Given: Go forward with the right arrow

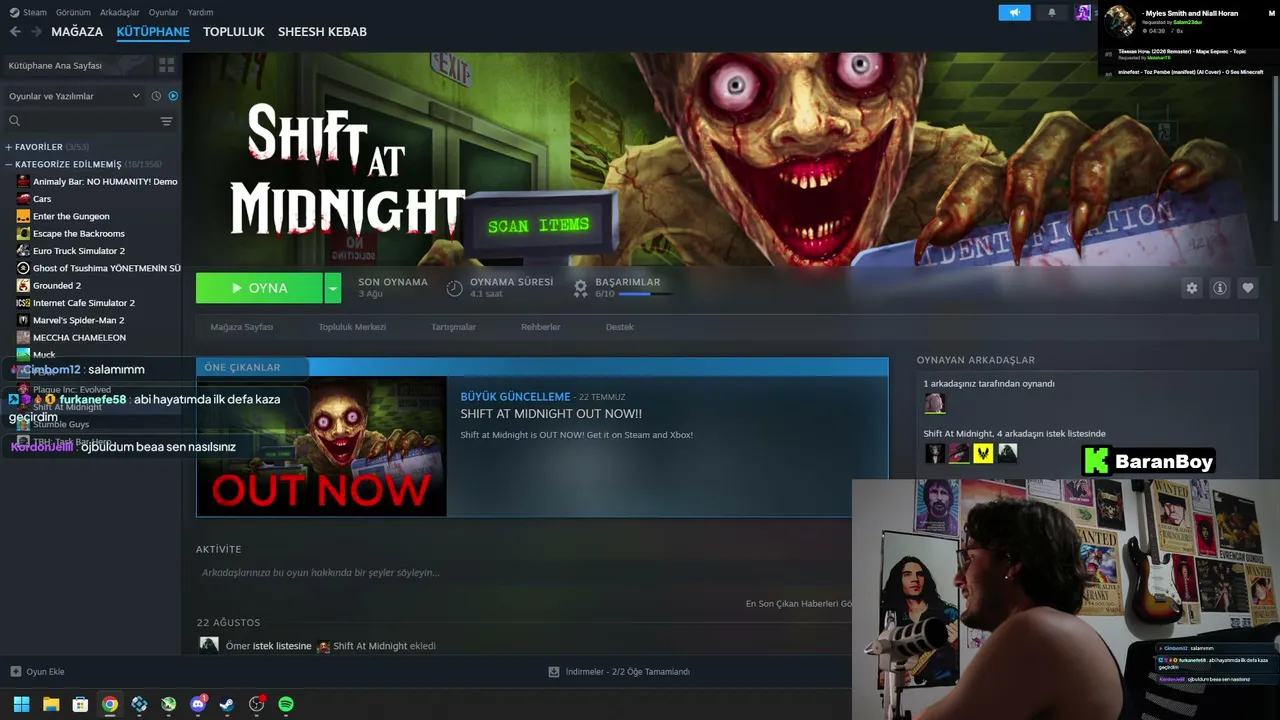Looking at the screenshot, I should [x=36, y=32].
